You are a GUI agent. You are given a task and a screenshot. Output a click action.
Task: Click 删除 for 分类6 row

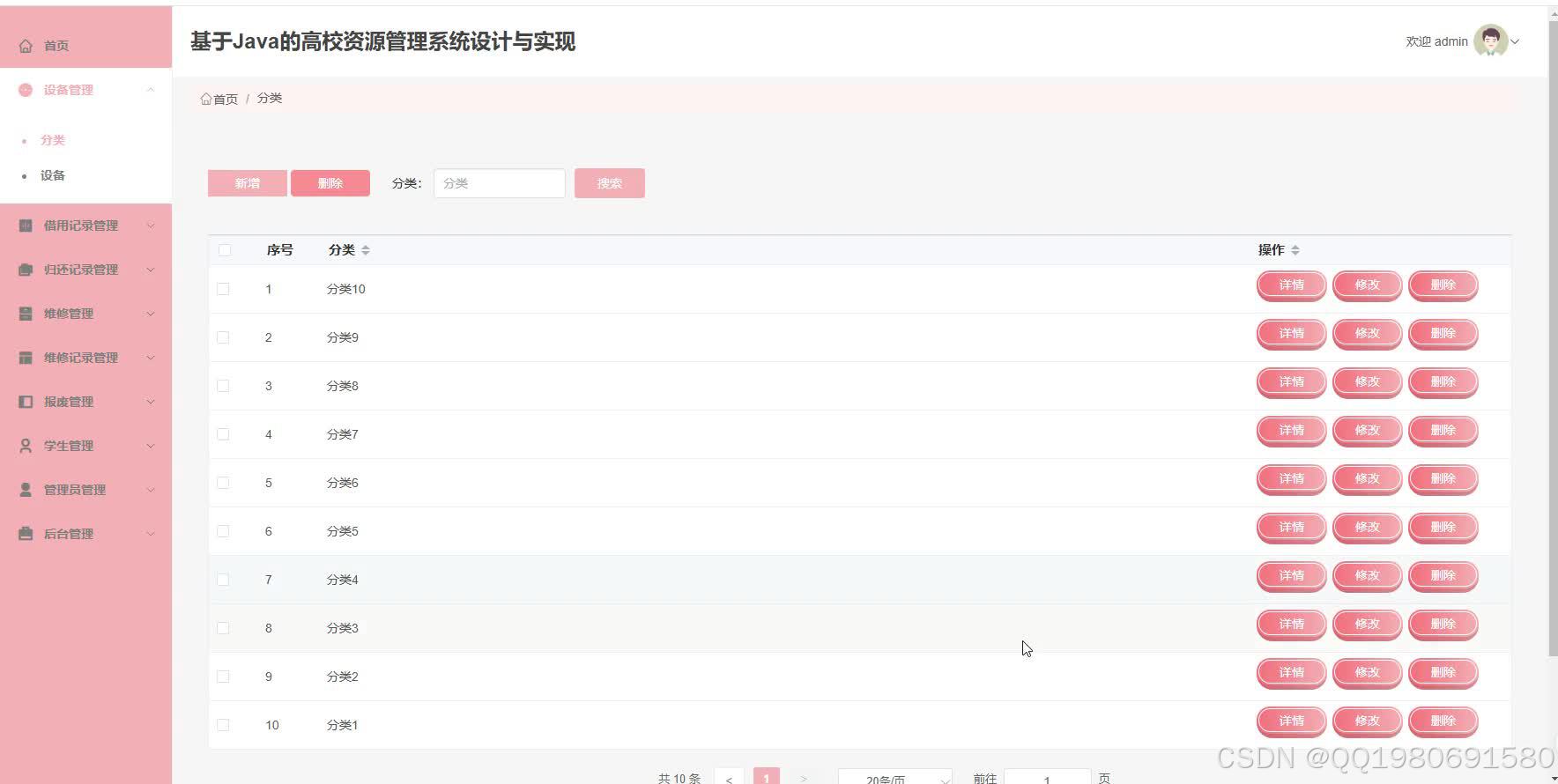click(1443, 479)
